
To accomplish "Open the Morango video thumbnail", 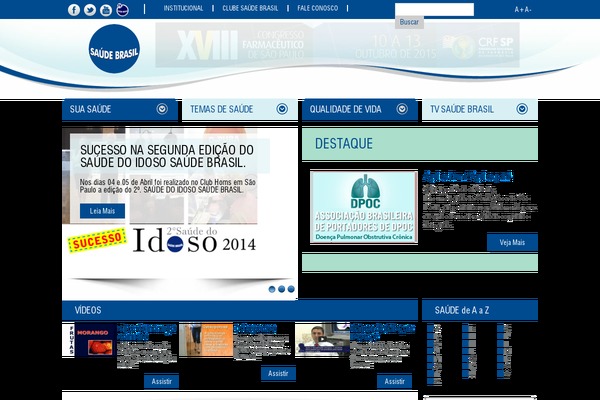I will 89,340.
